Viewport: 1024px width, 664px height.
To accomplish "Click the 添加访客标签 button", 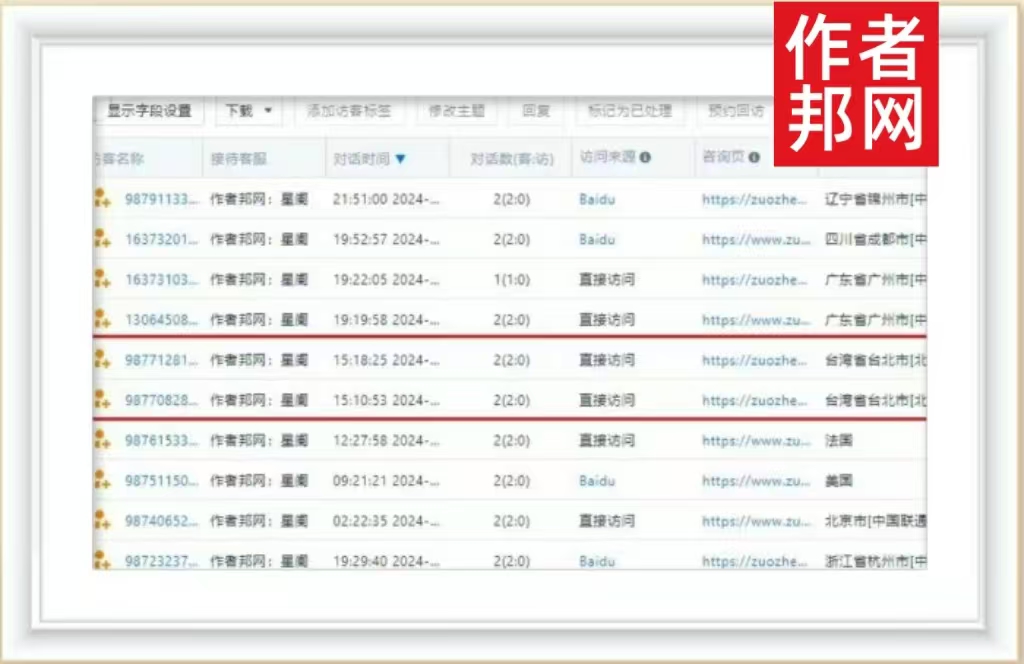I will [349, 111].
